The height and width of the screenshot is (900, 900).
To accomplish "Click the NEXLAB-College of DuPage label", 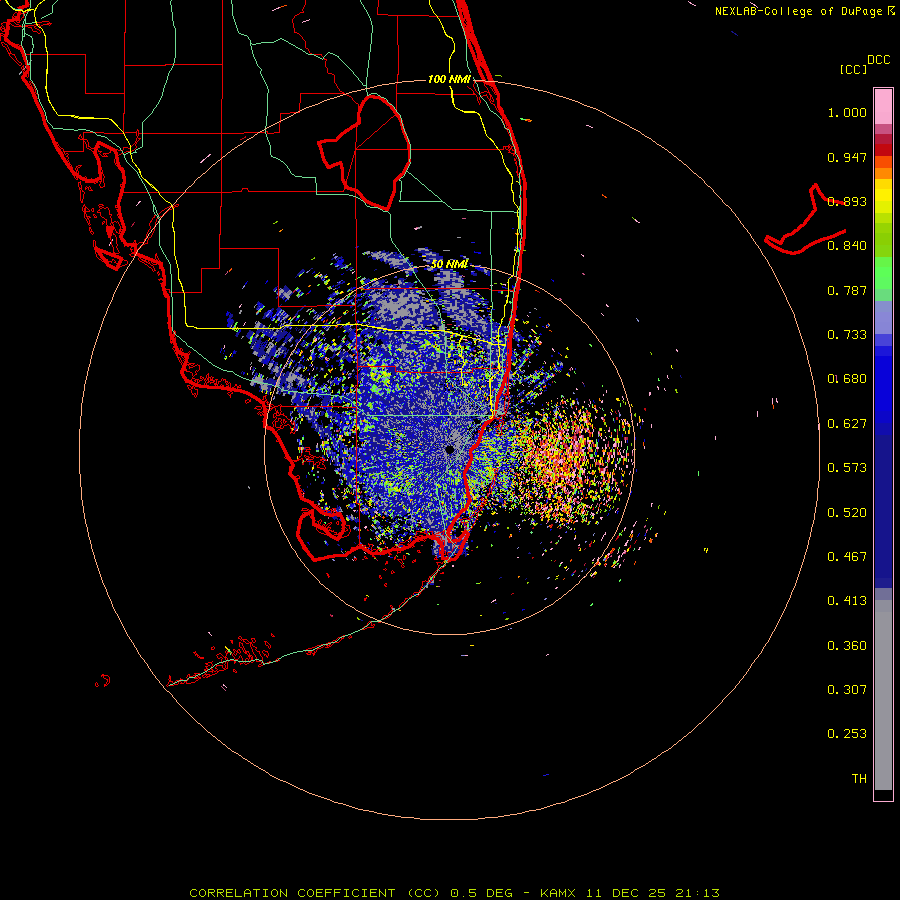I will click(x=798, y=11).
